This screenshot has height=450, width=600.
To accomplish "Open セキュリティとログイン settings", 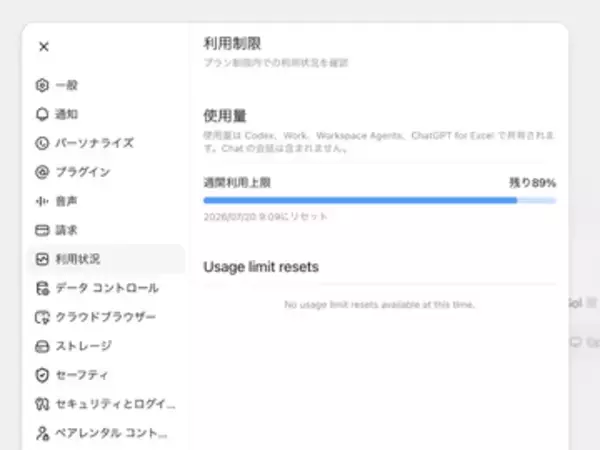I will (106, 404).
